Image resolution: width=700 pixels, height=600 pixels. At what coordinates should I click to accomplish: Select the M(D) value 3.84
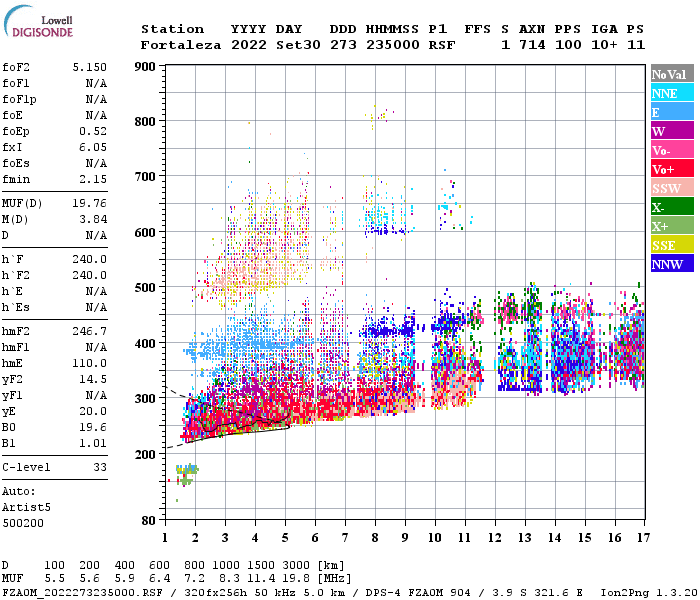click(93, 219)
